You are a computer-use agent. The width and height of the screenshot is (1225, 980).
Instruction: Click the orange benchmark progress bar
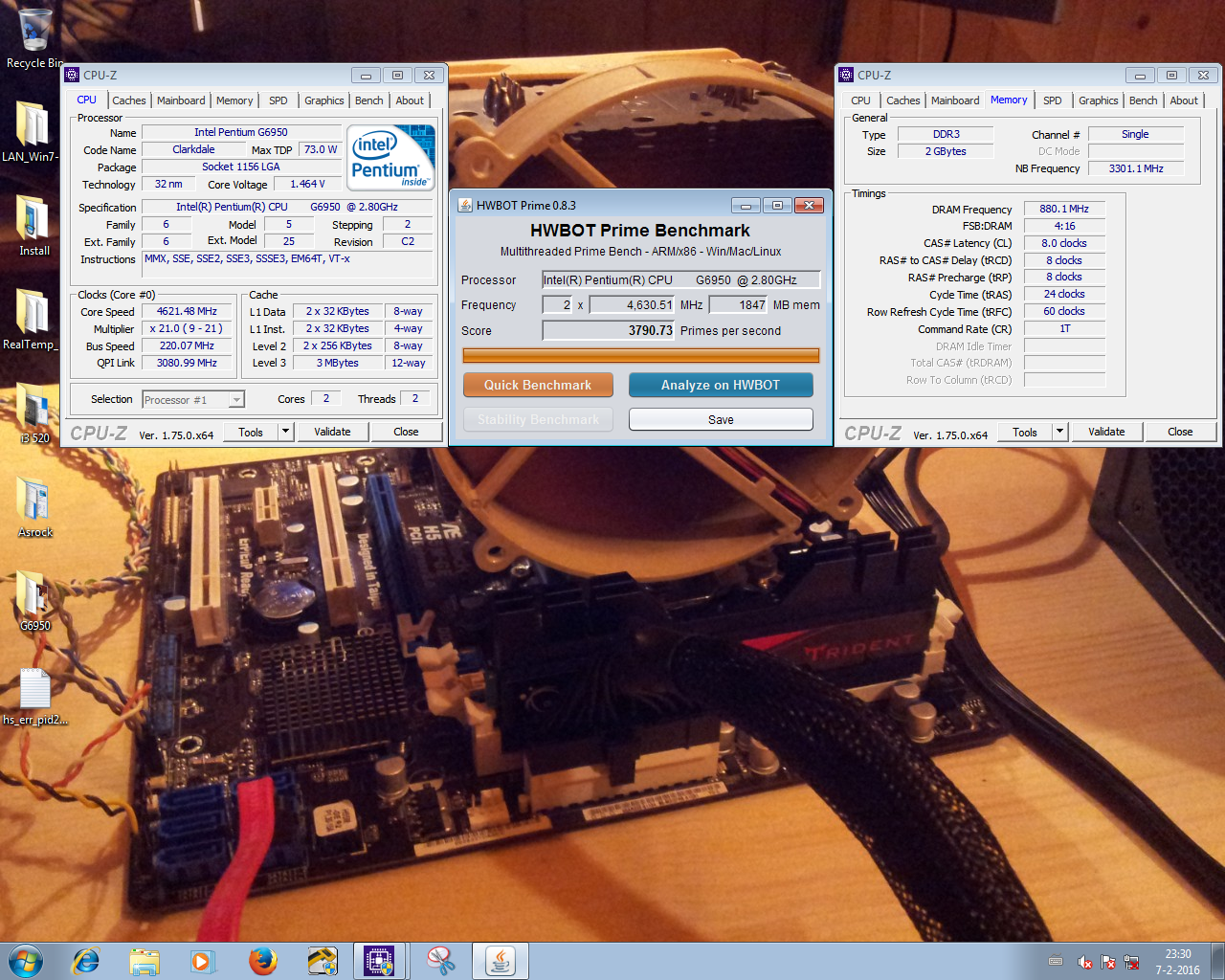coord(641,356)
